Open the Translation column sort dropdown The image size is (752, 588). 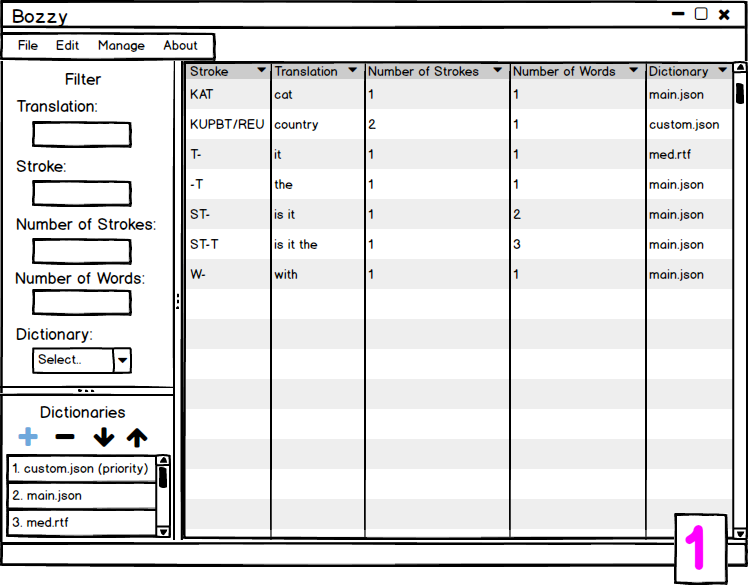tap(352, 70)
